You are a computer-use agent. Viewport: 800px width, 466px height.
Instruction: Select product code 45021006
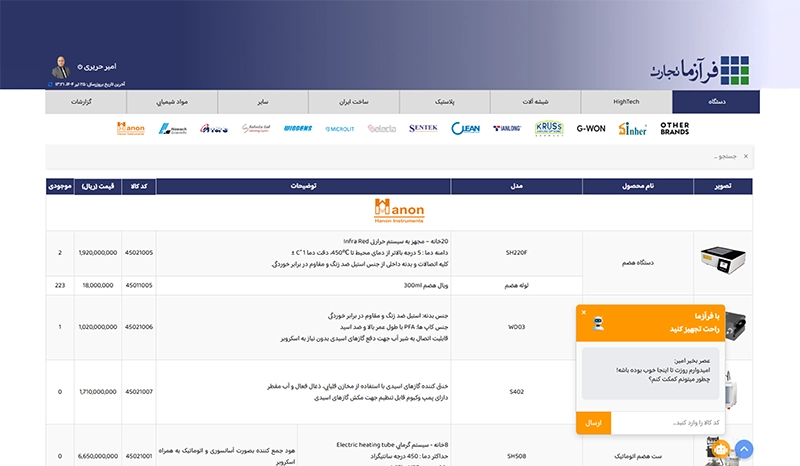tap(139, 327)
